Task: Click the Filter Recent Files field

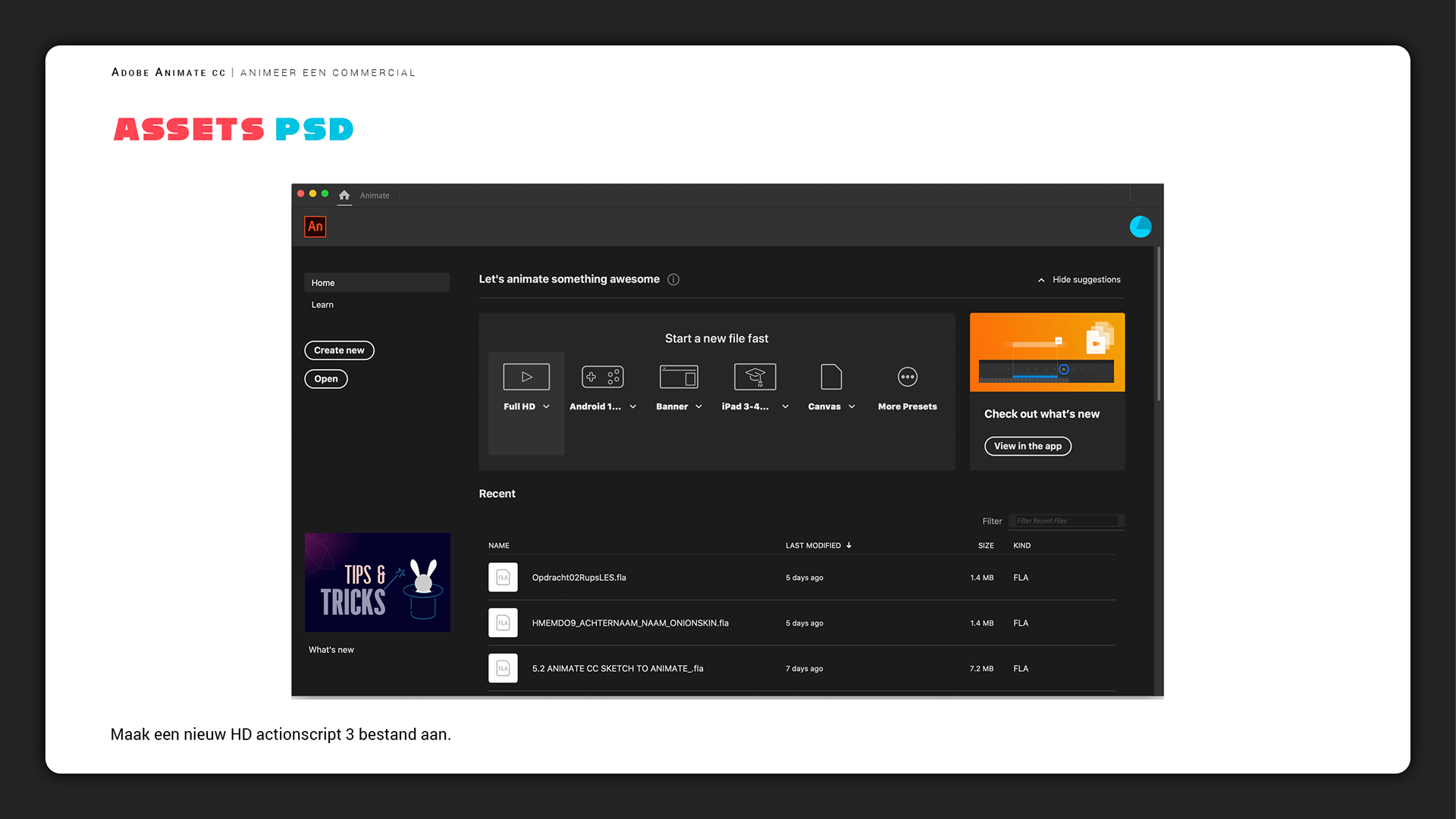Action: click(1065, 521)
